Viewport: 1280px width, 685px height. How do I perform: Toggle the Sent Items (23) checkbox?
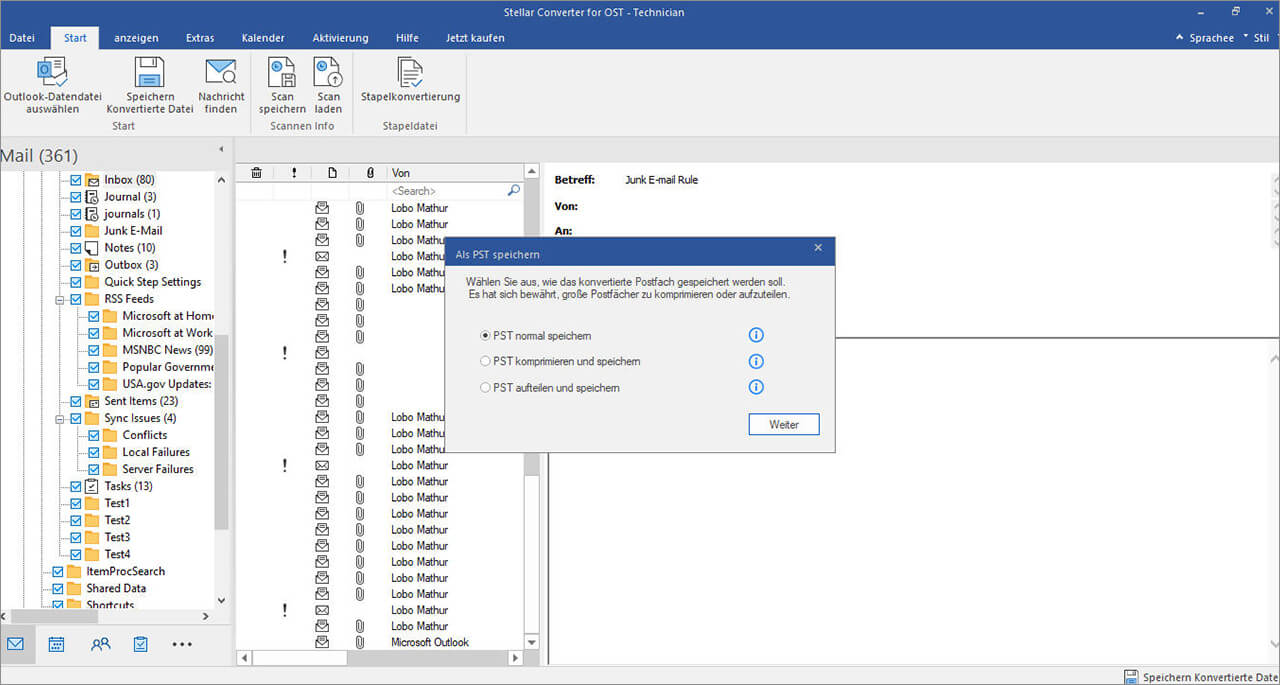point(76,401)
